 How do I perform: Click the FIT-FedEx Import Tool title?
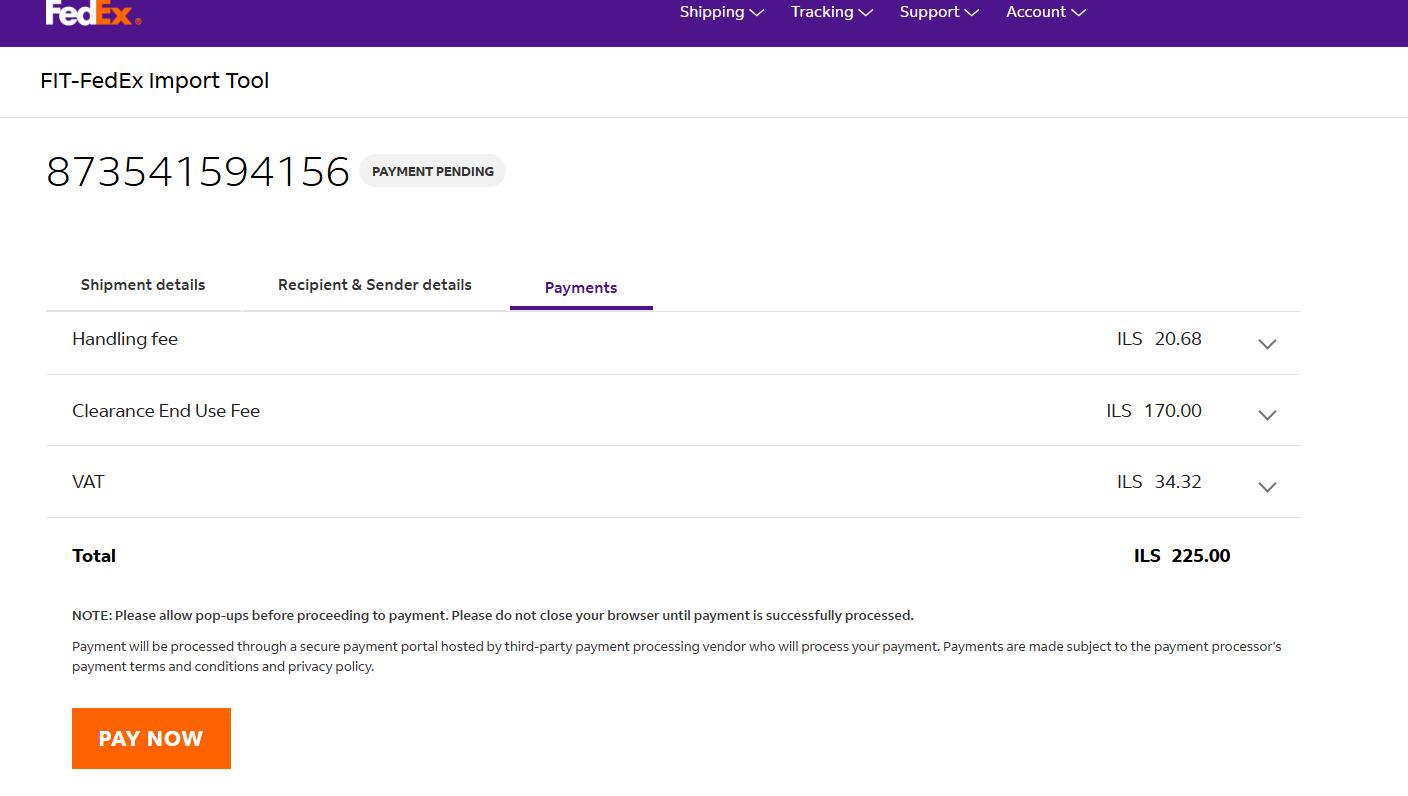pyautogui.click(x=155, y=81)
